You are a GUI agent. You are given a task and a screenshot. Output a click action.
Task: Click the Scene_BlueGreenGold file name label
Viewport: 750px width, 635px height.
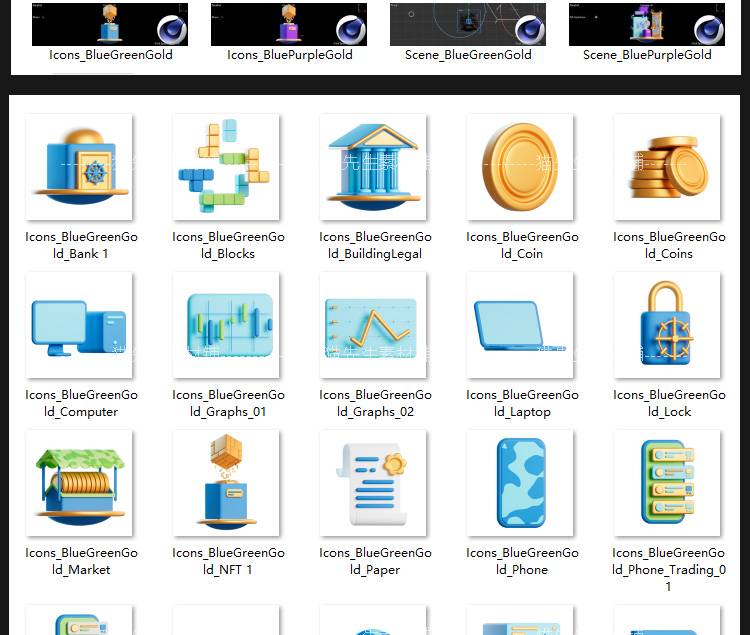coord(468,55)
